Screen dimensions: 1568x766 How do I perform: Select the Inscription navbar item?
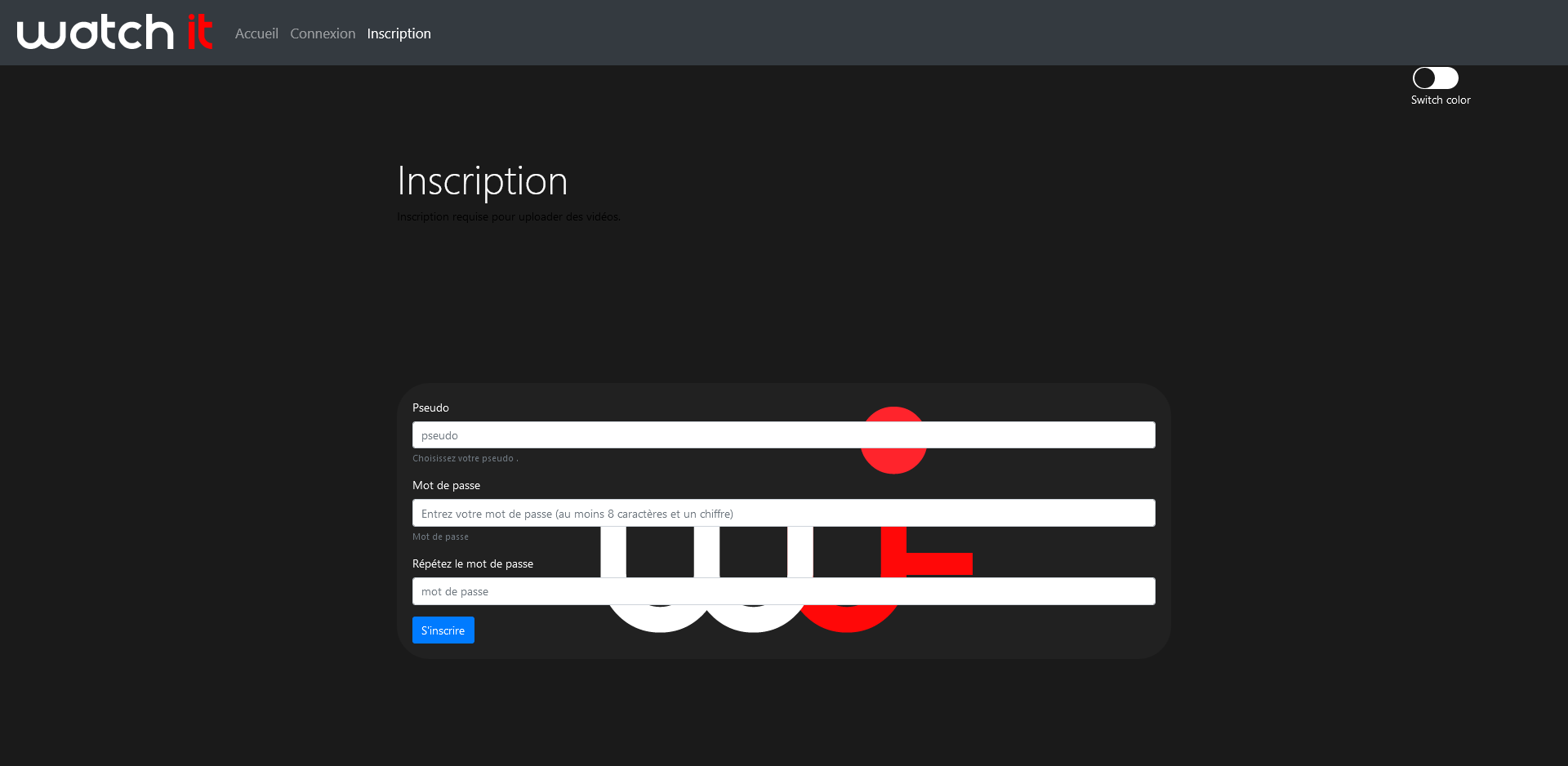399,33
